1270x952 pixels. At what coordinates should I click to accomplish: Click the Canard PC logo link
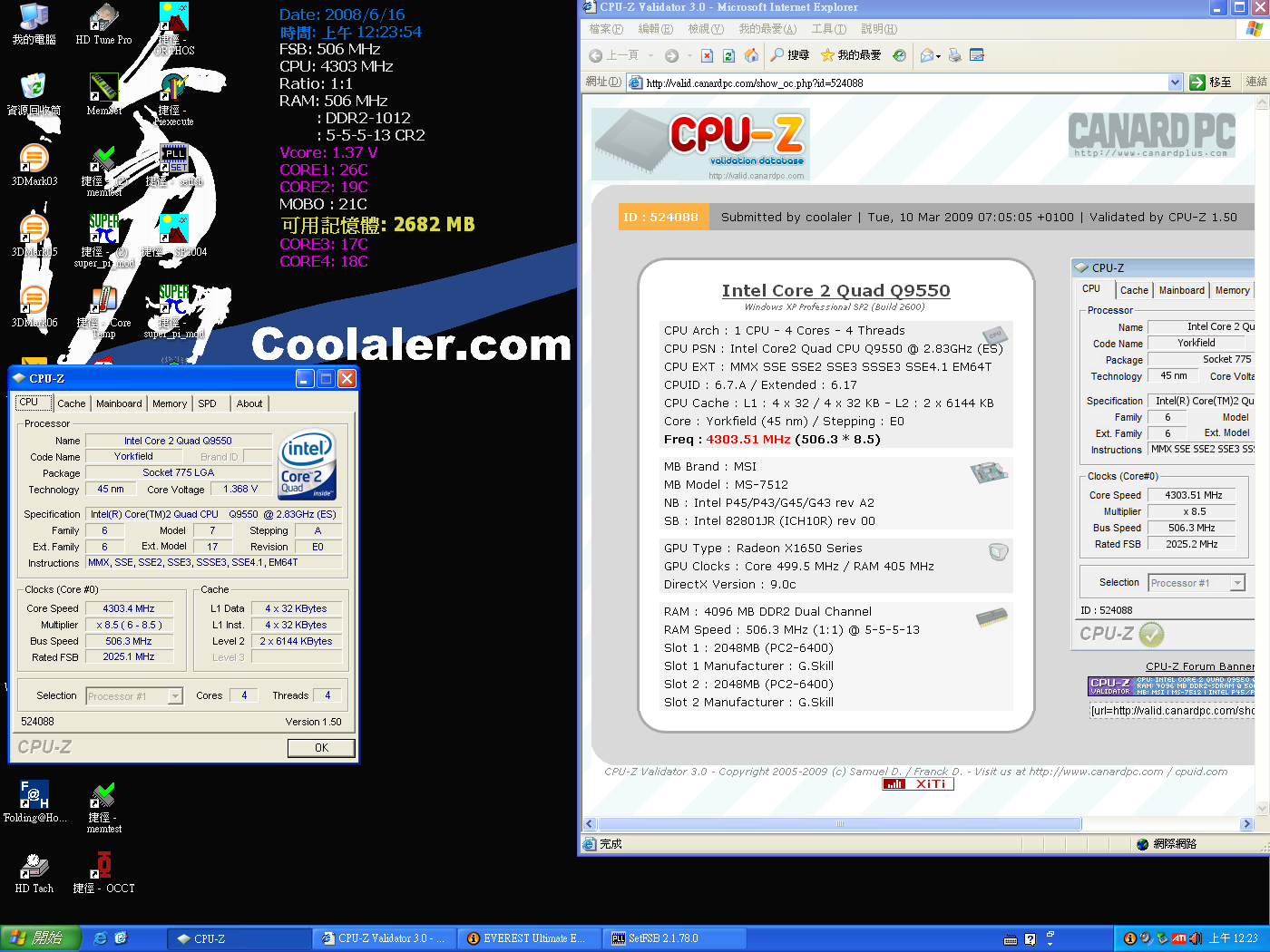pyautogui.click(x=1151, y=134)
